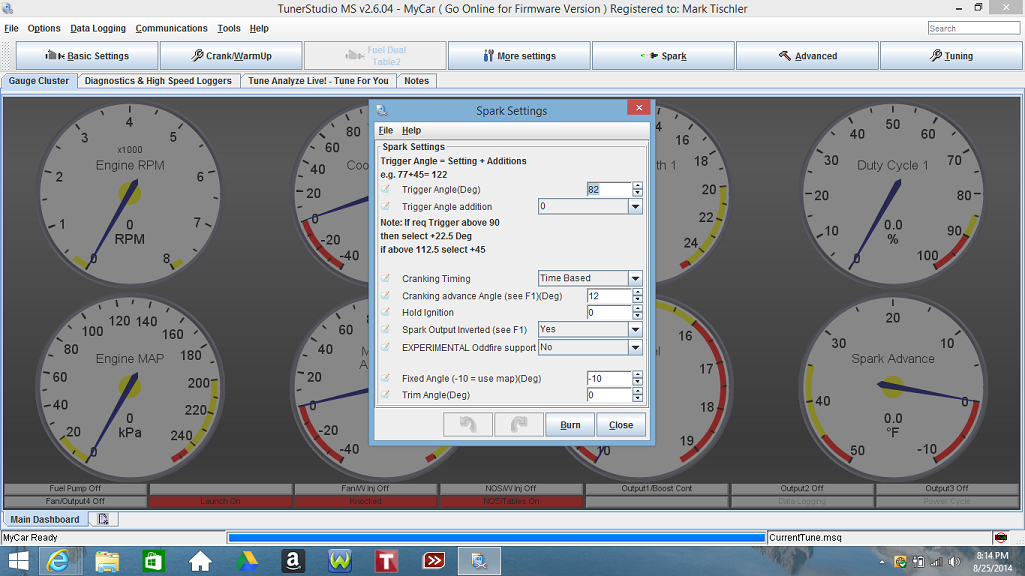Click the help icon next to Cranking Timing
1025x576 pixels.
click(386, 279)
